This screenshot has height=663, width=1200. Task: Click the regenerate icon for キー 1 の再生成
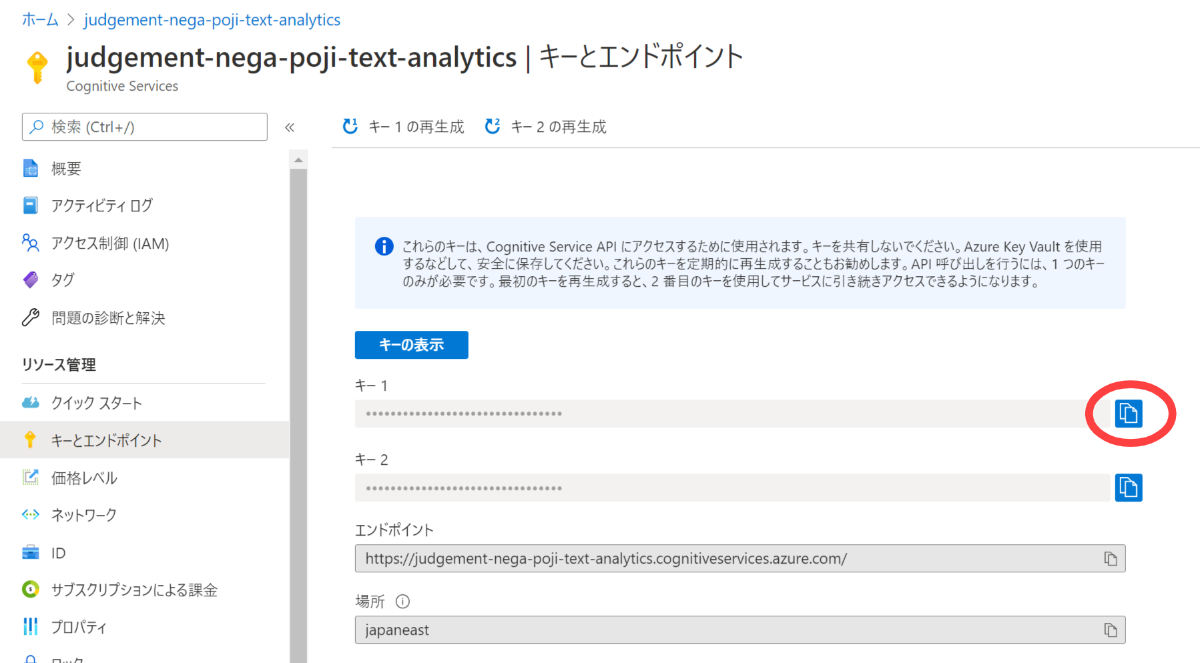click(x=350, y=127)
